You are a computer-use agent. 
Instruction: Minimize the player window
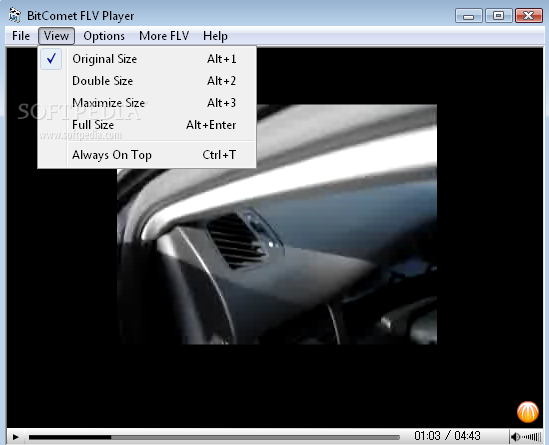[468, 16]
